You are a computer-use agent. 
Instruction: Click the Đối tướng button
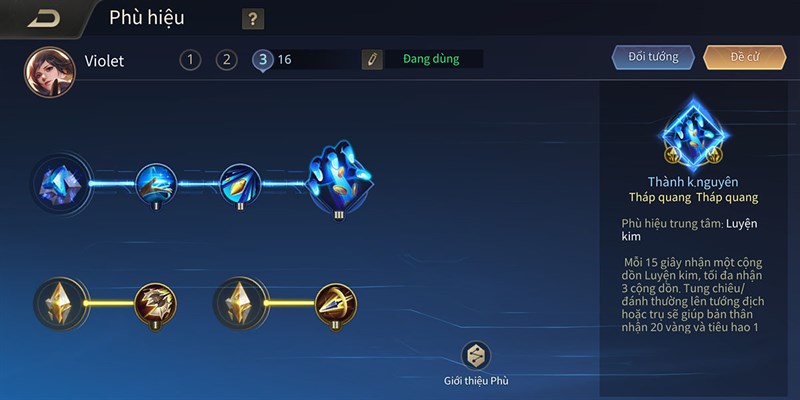653,57
